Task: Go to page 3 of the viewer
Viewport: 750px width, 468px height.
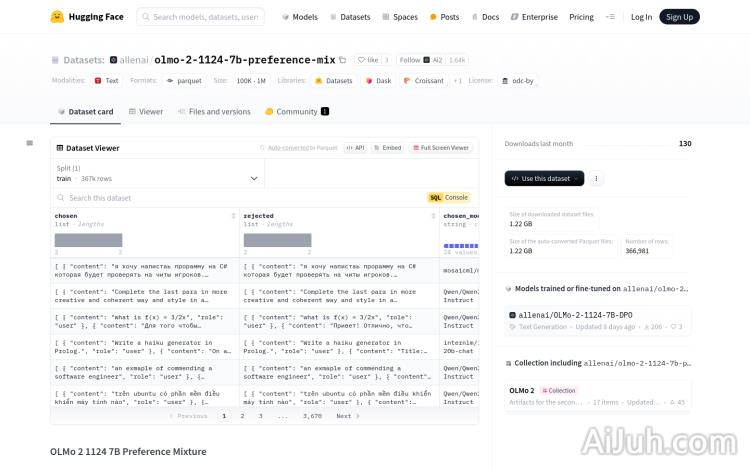Action: point(261,416)
